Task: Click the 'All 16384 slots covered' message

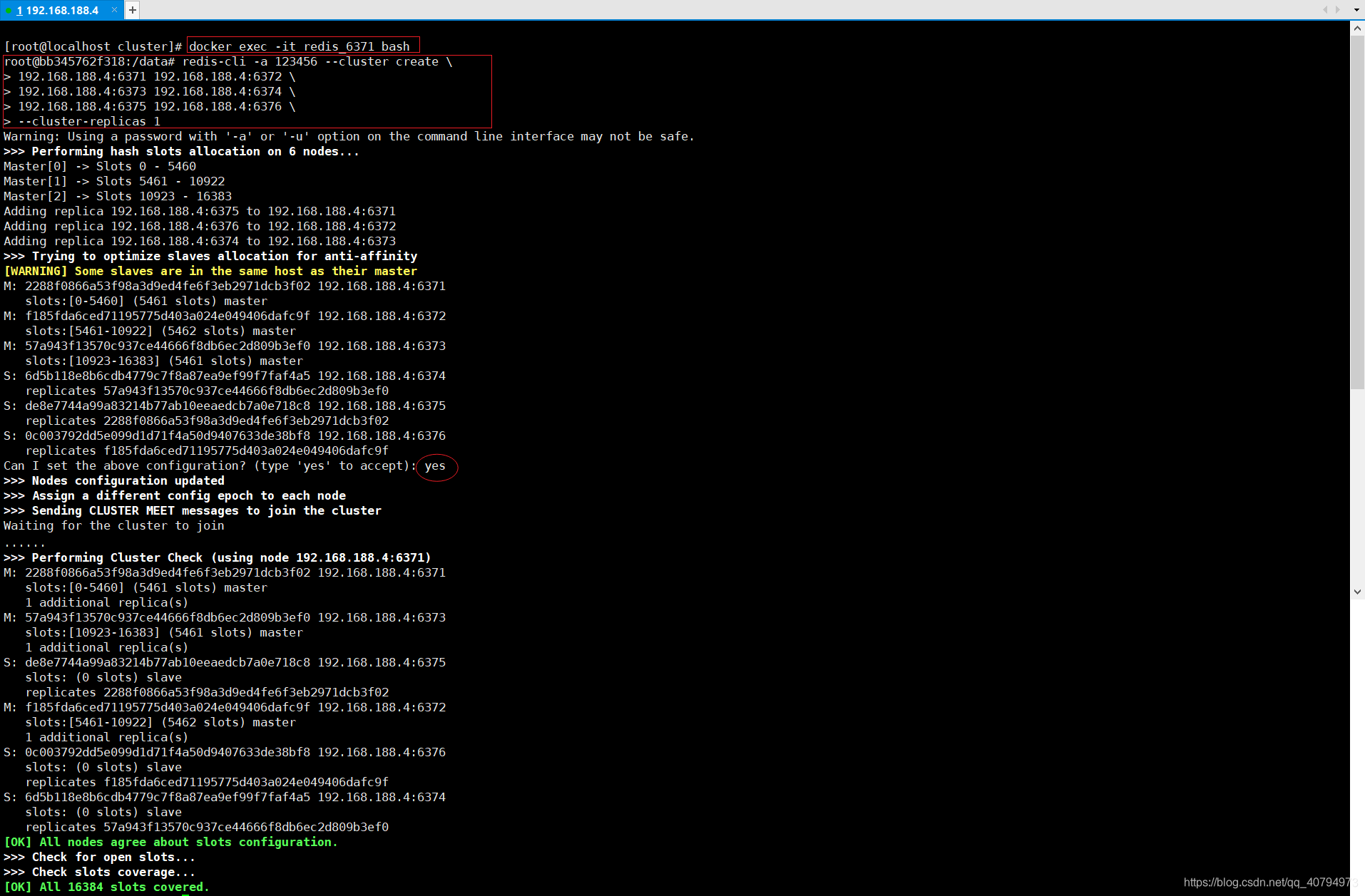Action: pos(105,887)
